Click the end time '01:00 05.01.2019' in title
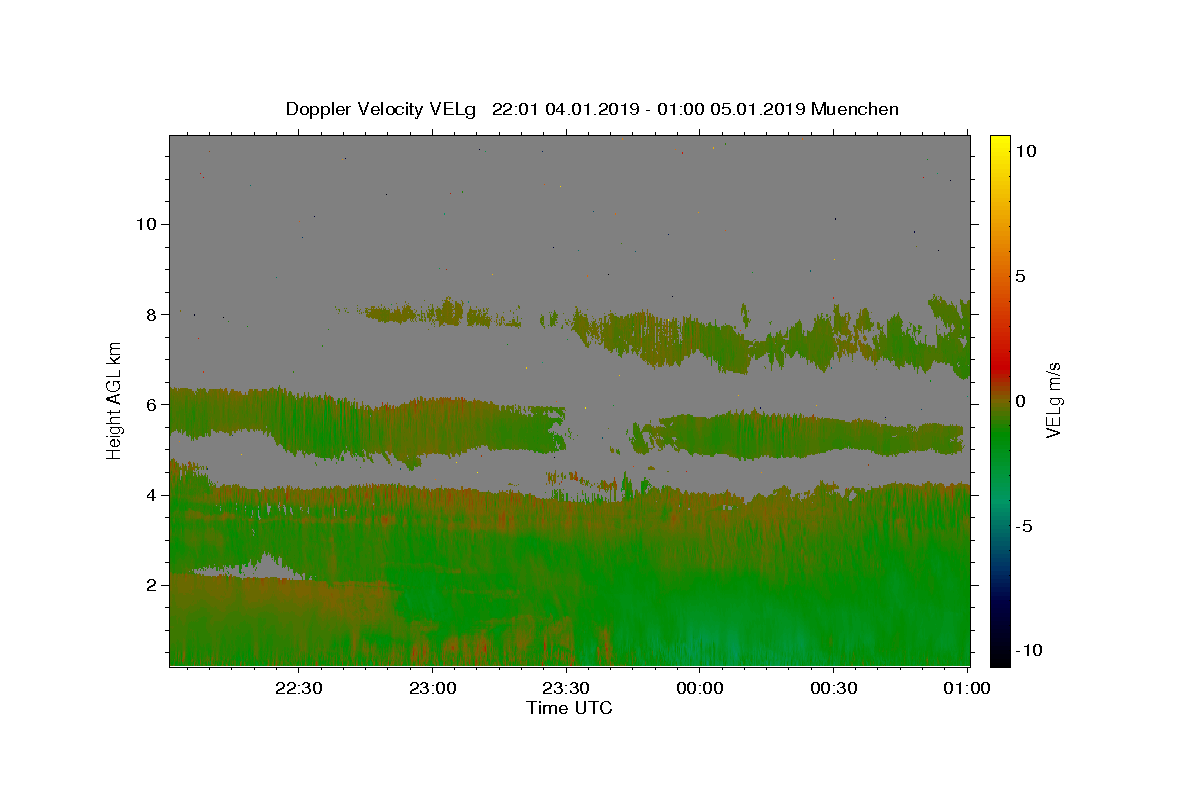The width and height of the screenshot is (1200, 800). (x=732, y=109)
